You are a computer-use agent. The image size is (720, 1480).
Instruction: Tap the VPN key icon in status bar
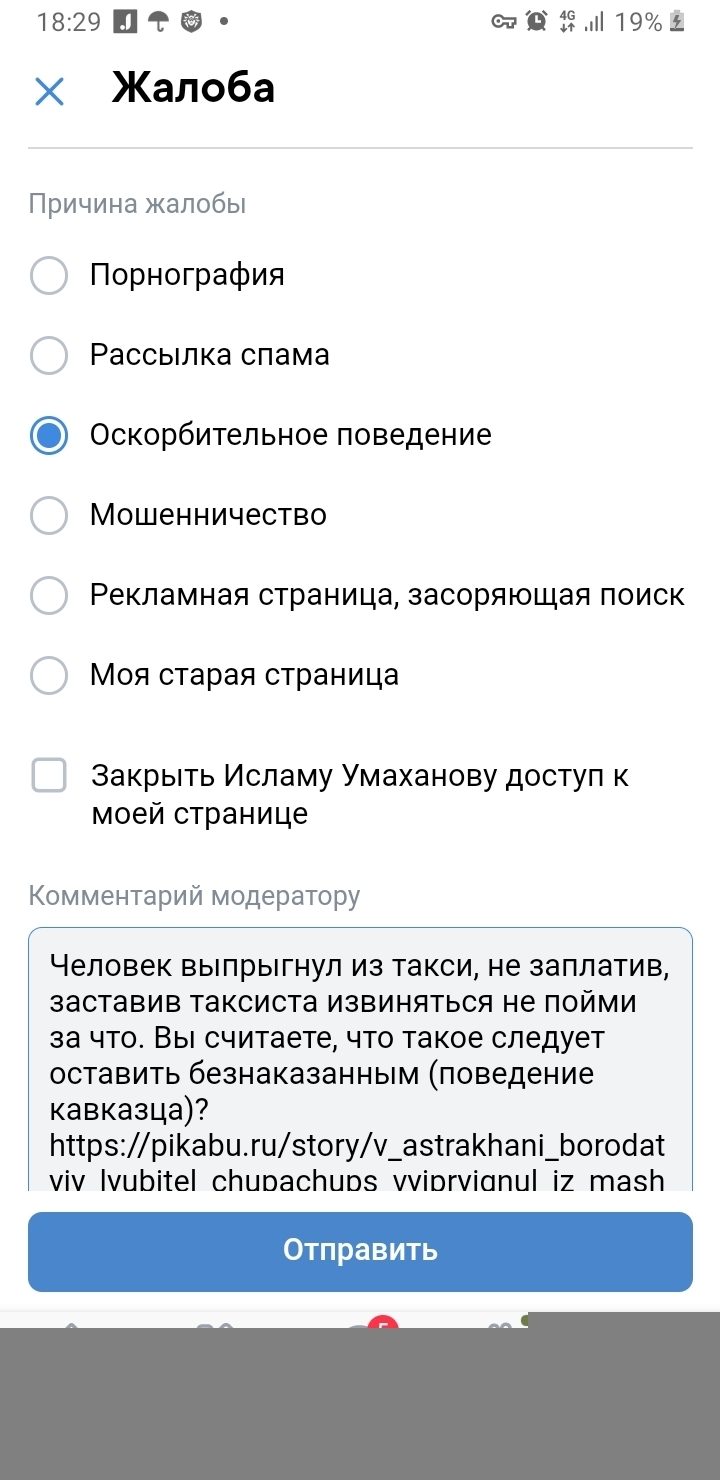504,22
